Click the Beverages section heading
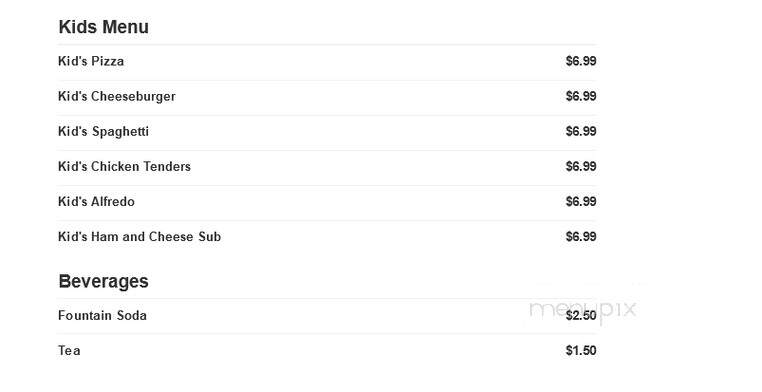 (x=104, y=281)
